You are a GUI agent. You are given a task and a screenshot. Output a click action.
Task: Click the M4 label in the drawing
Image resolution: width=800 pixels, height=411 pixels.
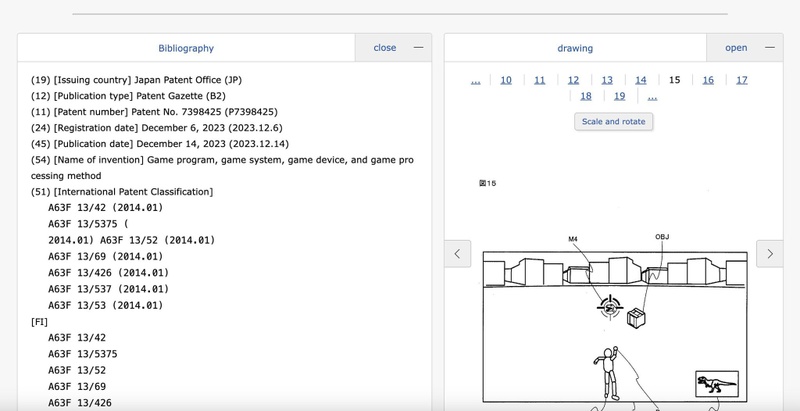pos(573,239)
